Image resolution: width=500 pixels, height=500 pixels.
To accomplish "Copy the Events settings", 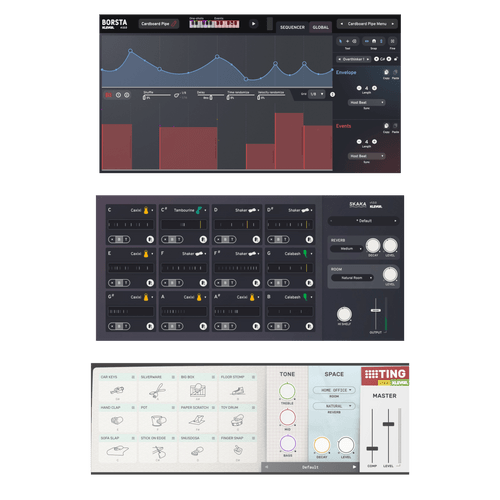I will (x=386, y=126).
